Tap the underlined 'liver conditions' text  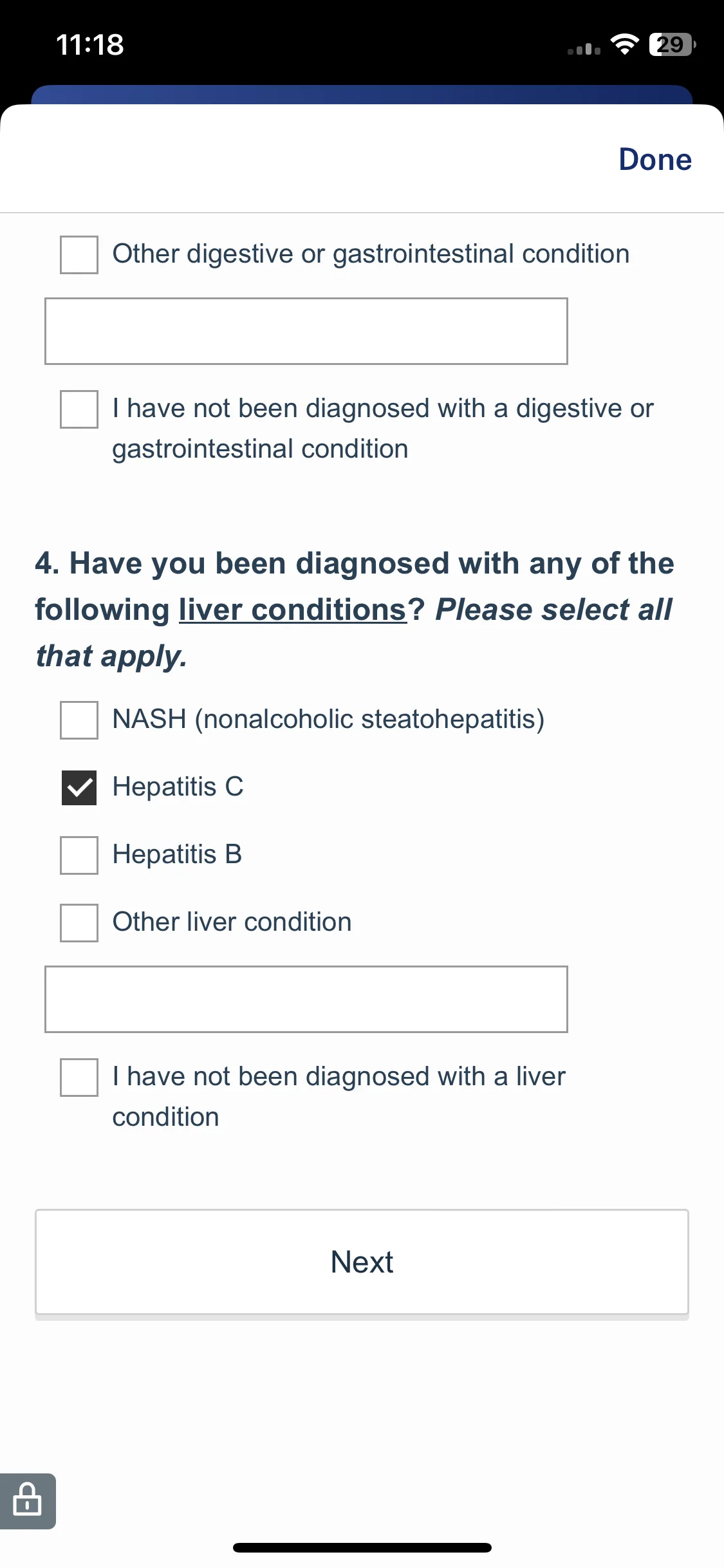pyautogui.click(x=293, y=610)
